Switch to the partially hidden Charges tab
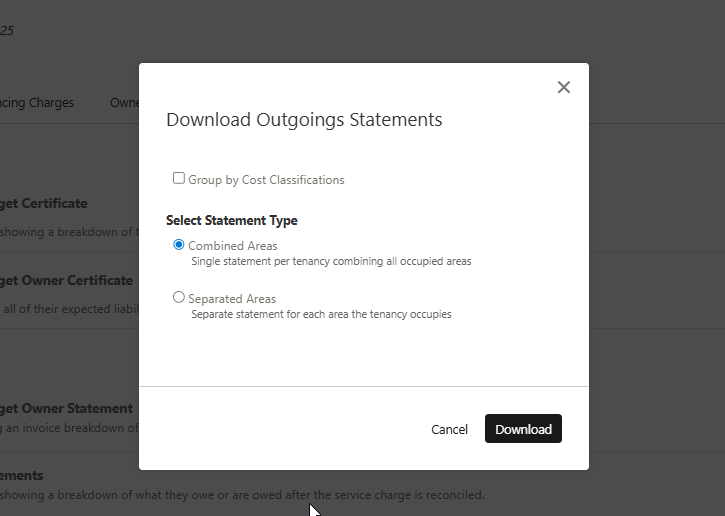The image size is (725, 516). [x=38, y=103]
